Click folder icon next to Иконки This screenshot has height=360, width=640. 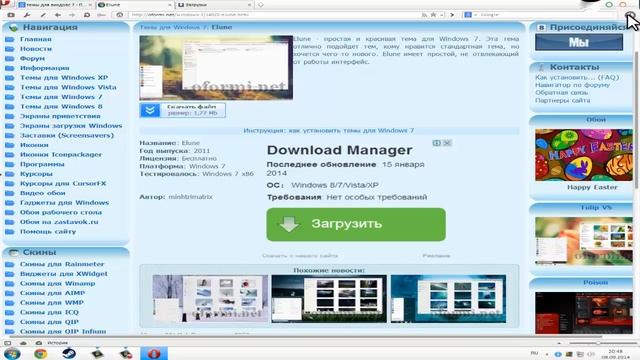coord(9,145)
